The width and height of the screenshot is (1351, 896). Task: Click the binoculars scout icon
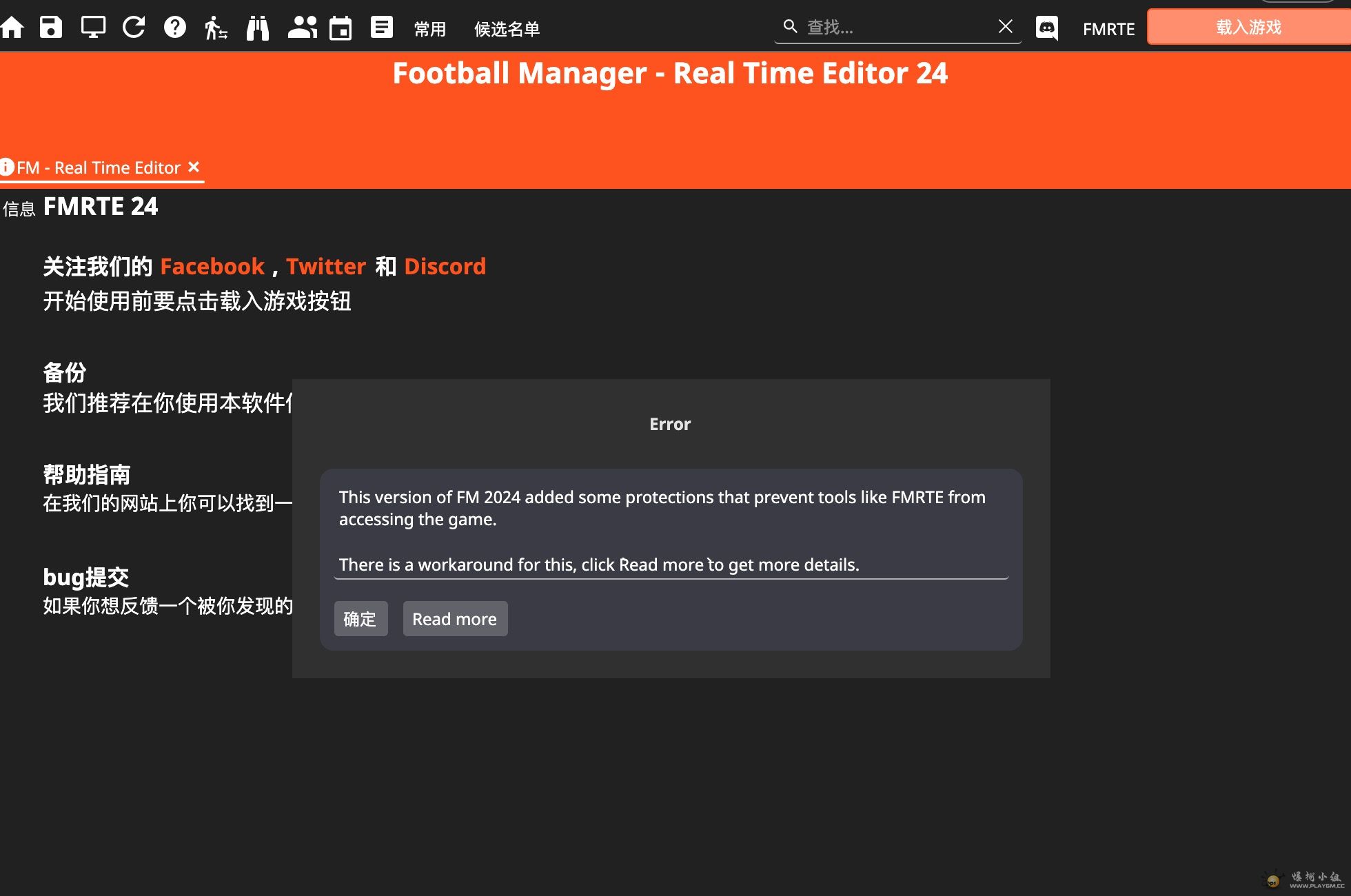click(258, 28)
